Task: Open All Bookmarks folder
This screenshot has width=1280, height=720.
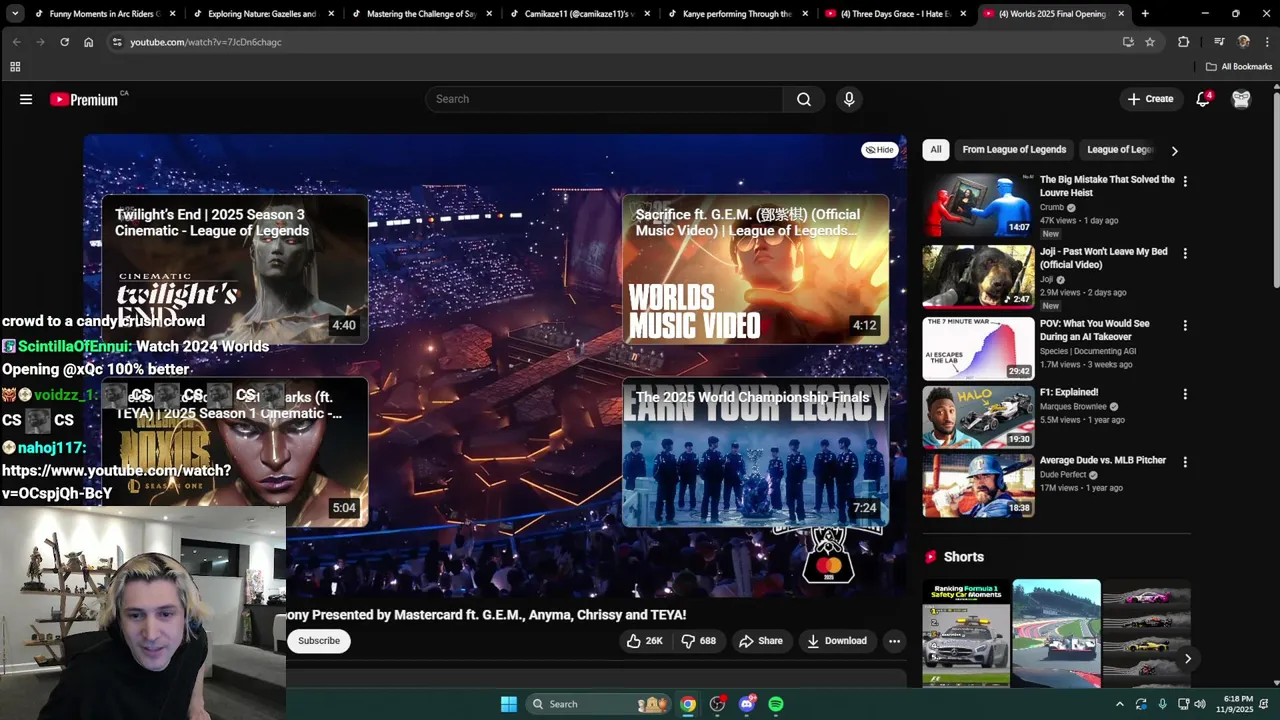Action: coord(1239,67)
